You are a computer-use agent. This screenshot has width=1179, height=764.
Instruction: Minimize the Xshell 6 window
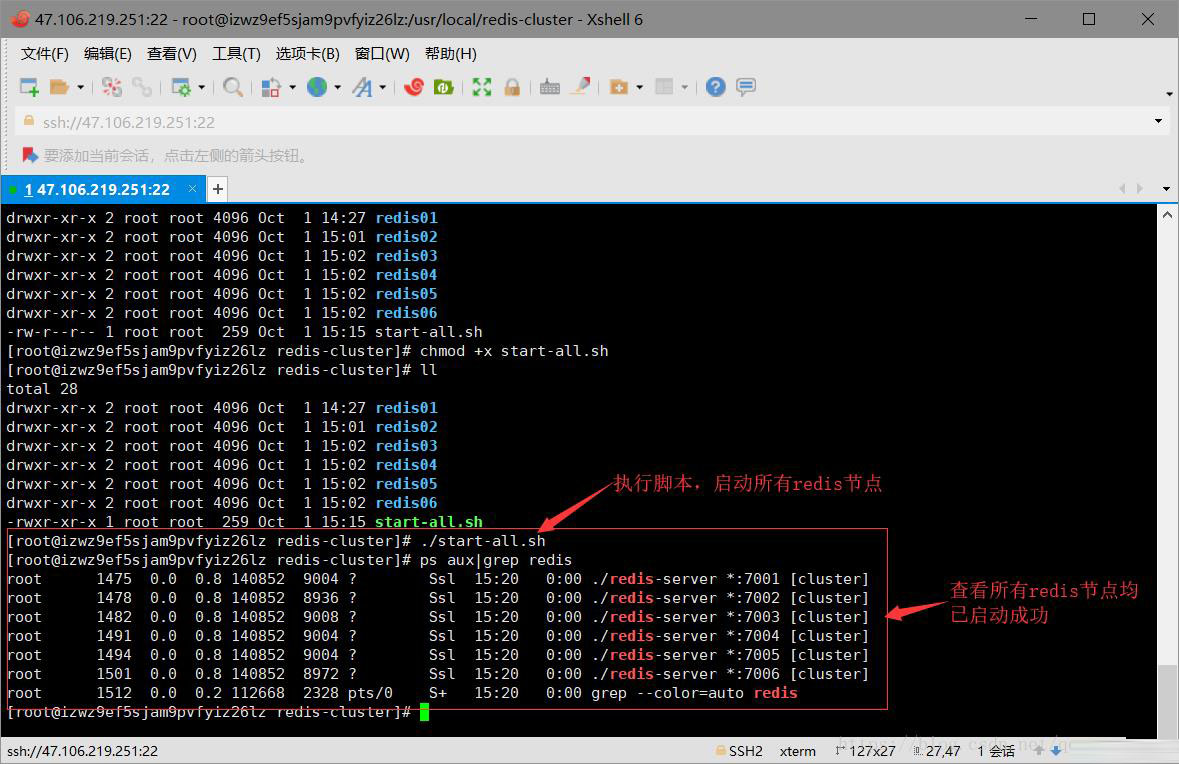pyautogui.click(x=1031, y=19)
